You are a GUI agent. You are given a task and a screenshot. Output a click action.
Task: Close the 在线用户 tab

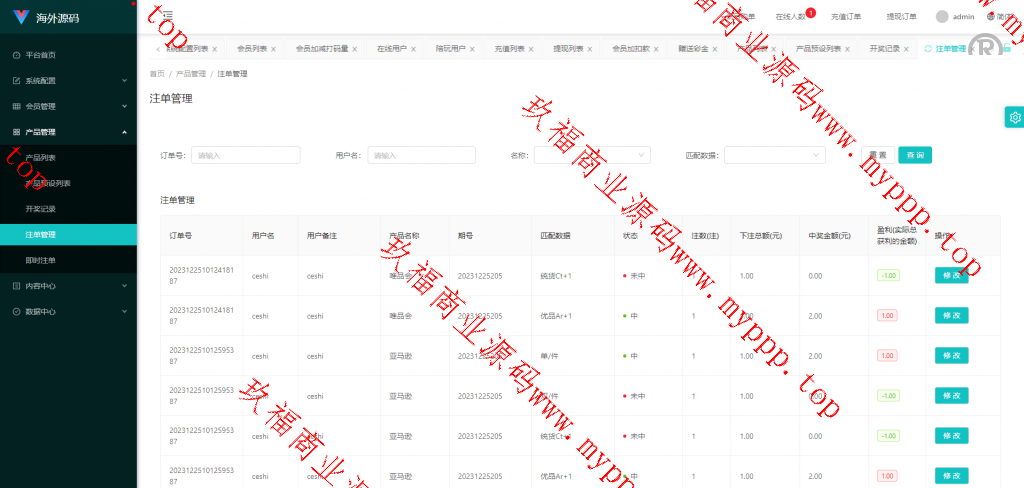[413, 49]
